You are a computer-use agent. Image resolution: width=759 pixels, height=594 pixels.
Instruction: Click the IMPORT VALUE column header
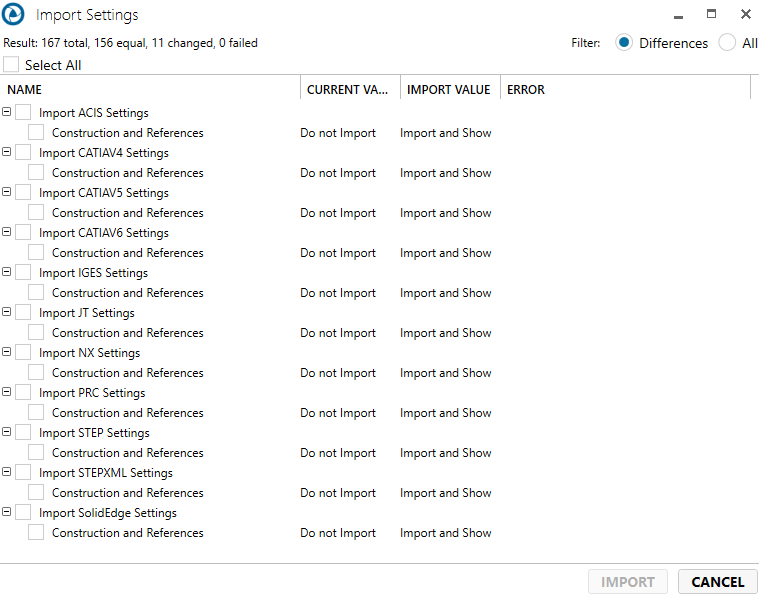click(448, 90)
